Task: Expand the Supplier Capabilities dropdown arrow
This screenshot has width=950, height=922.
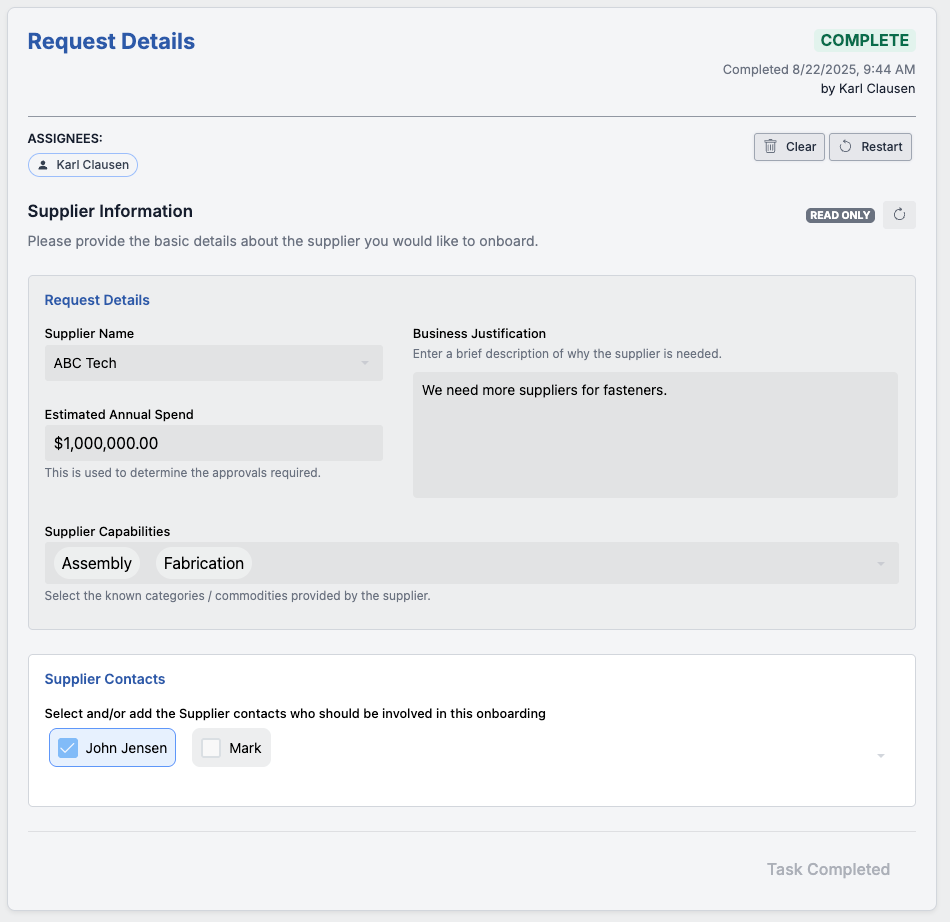Action: coord(881,563)
